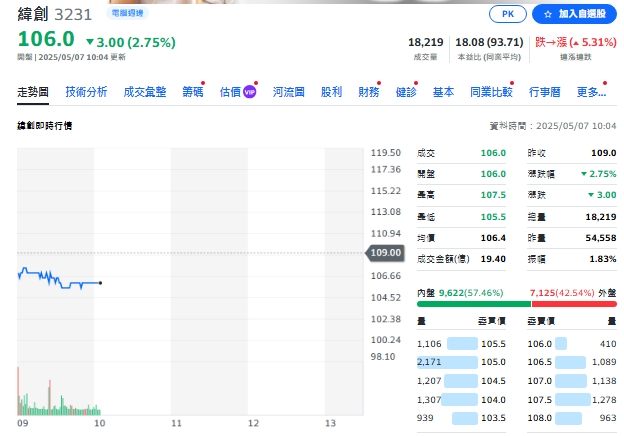This screenshot has height=436, width=624.
Task: Click bid volume 2,171 at 105.0
Action: [429, 362]
